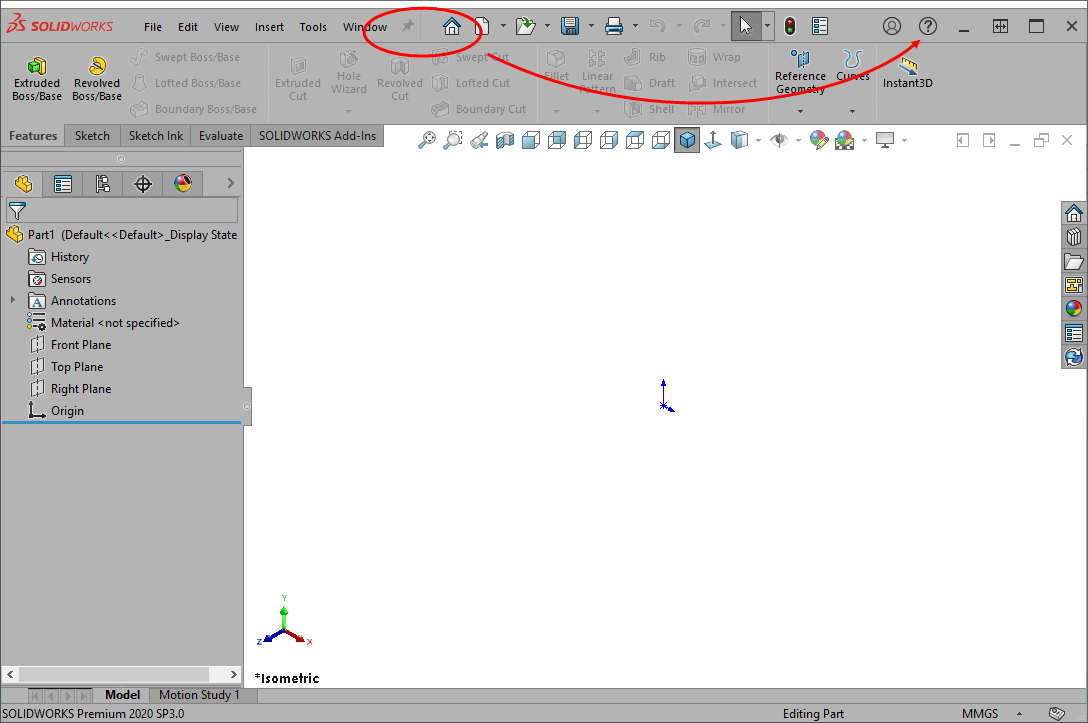Click Apply Scene icon in view toolbar
Image resolution: width=1088 pixels, height=723 pixels.
click(844, 140)
